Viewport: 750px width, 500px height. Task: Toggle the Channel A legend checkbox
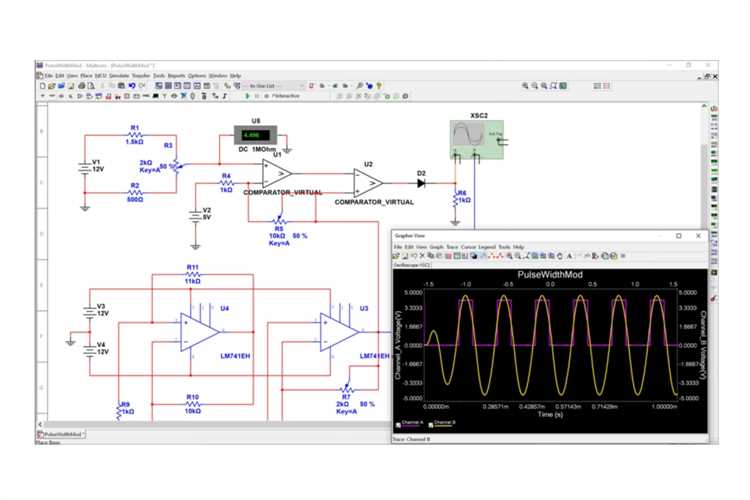(398, 424)
